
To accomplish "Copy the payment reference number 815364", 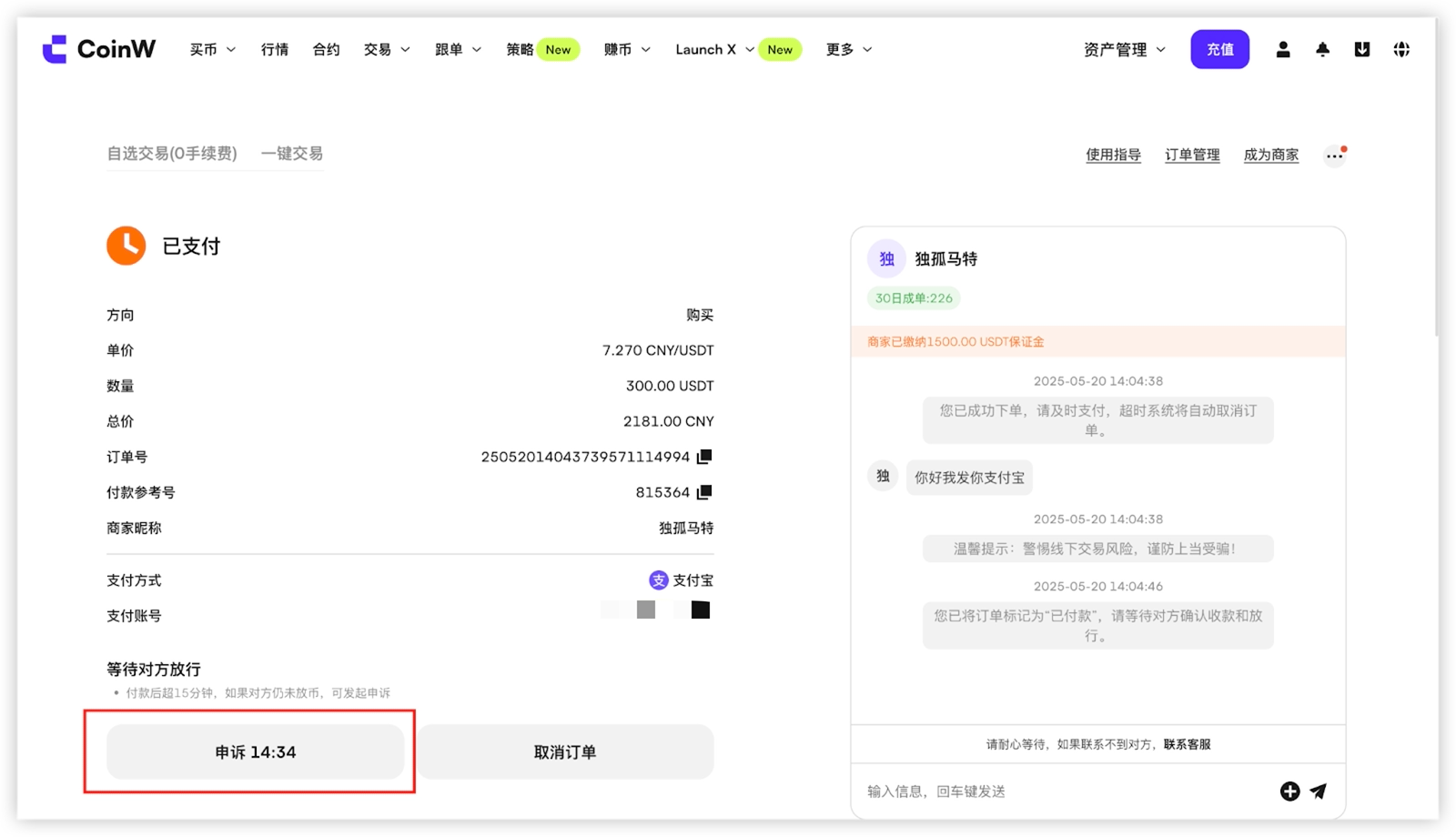I will (704, 492).
